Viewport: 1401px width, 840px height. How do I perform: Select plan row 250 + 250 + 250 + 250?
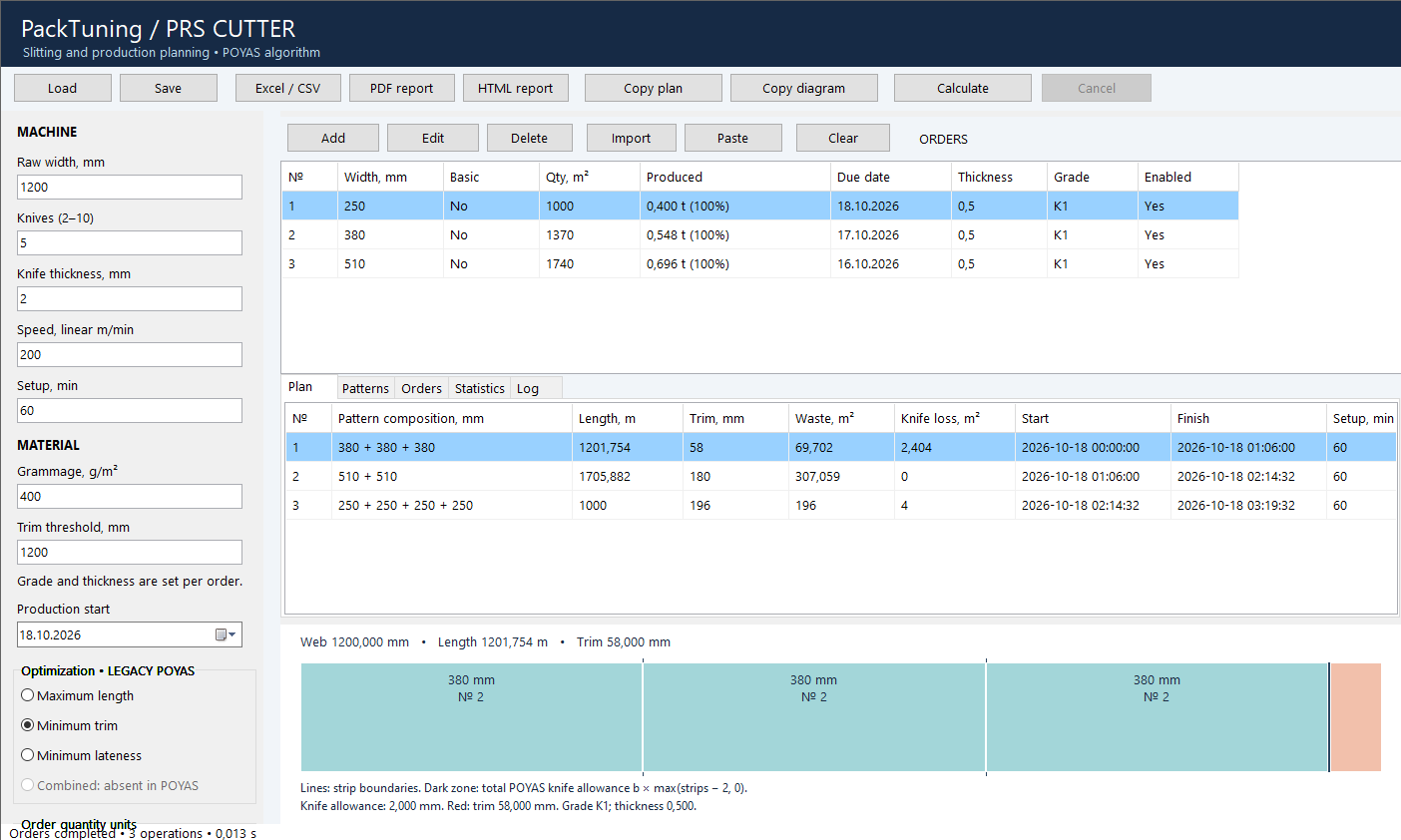click(841, 505)
